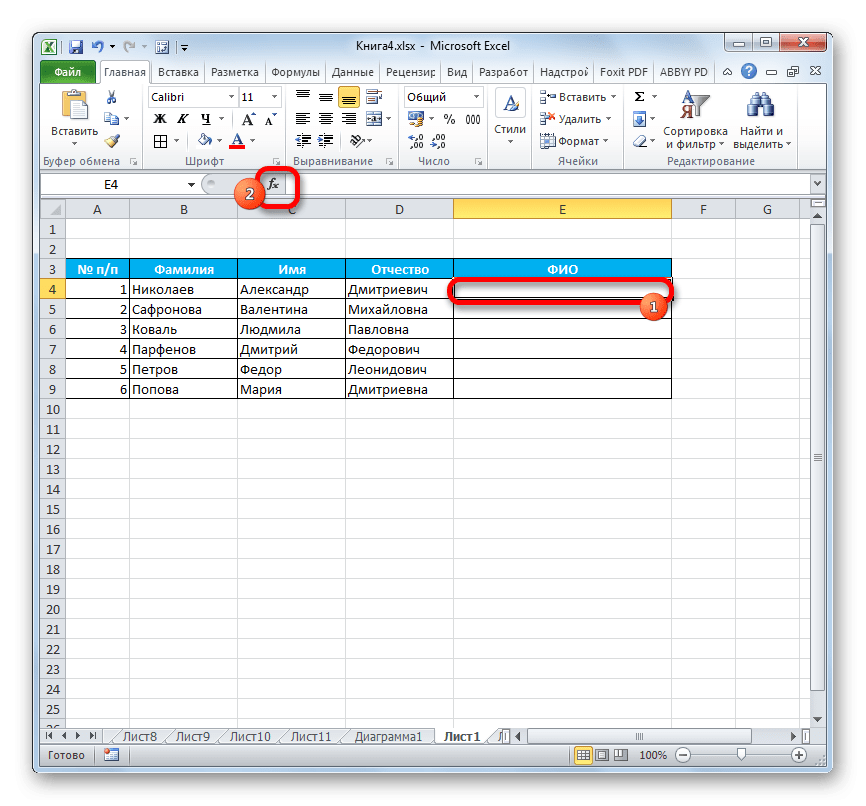
Task: Click the Save icon in quick access toolbar
Action: pyautogui.click(x=76, y=47)
